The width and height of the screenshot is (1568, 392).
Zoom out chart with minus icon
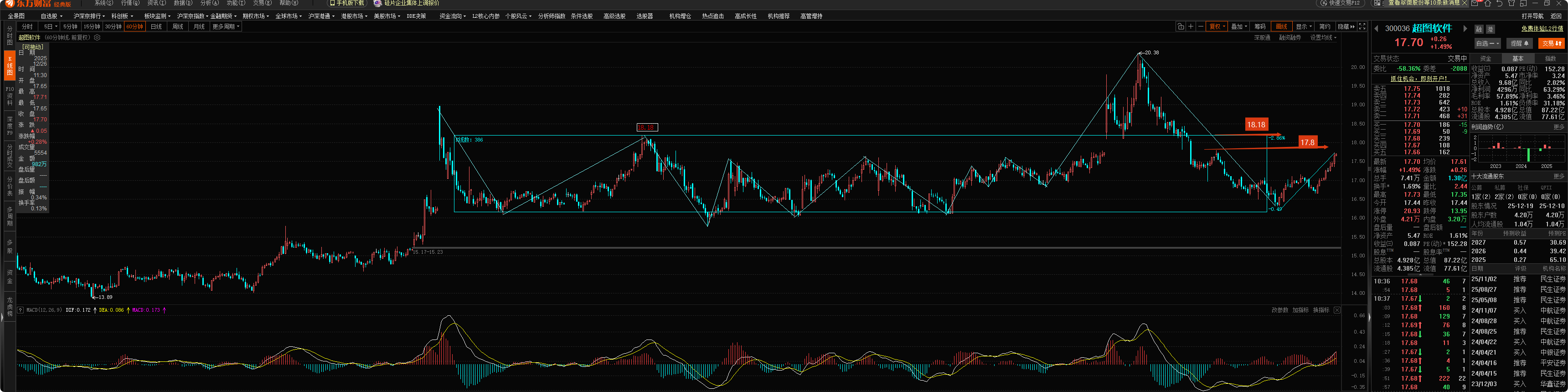click(1200, 26)
